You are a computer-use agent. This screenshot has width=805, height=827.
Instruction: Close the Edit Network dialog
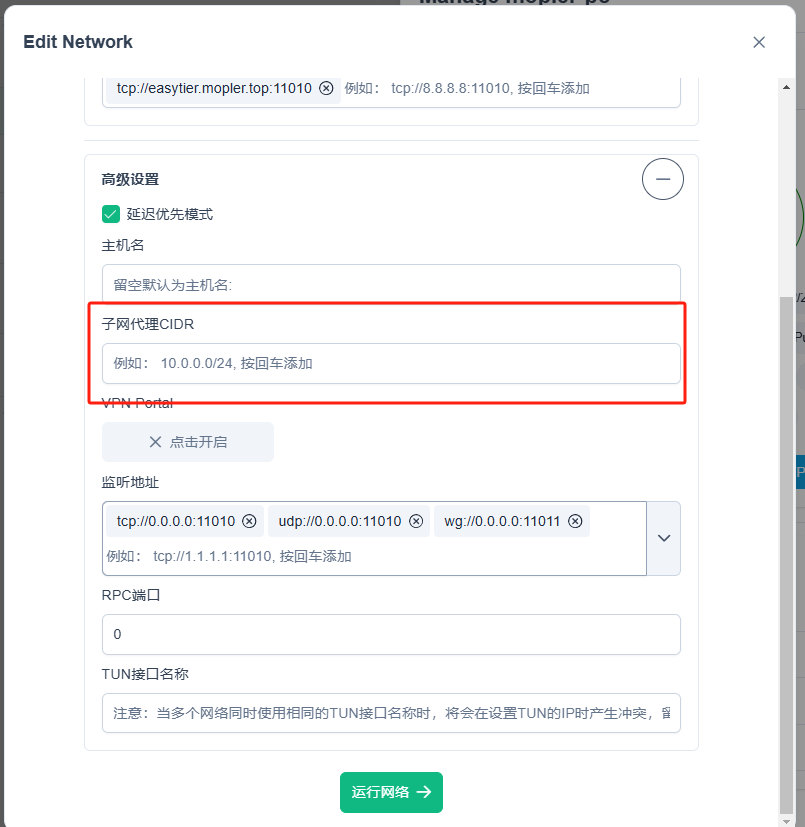tap(759, 42)
